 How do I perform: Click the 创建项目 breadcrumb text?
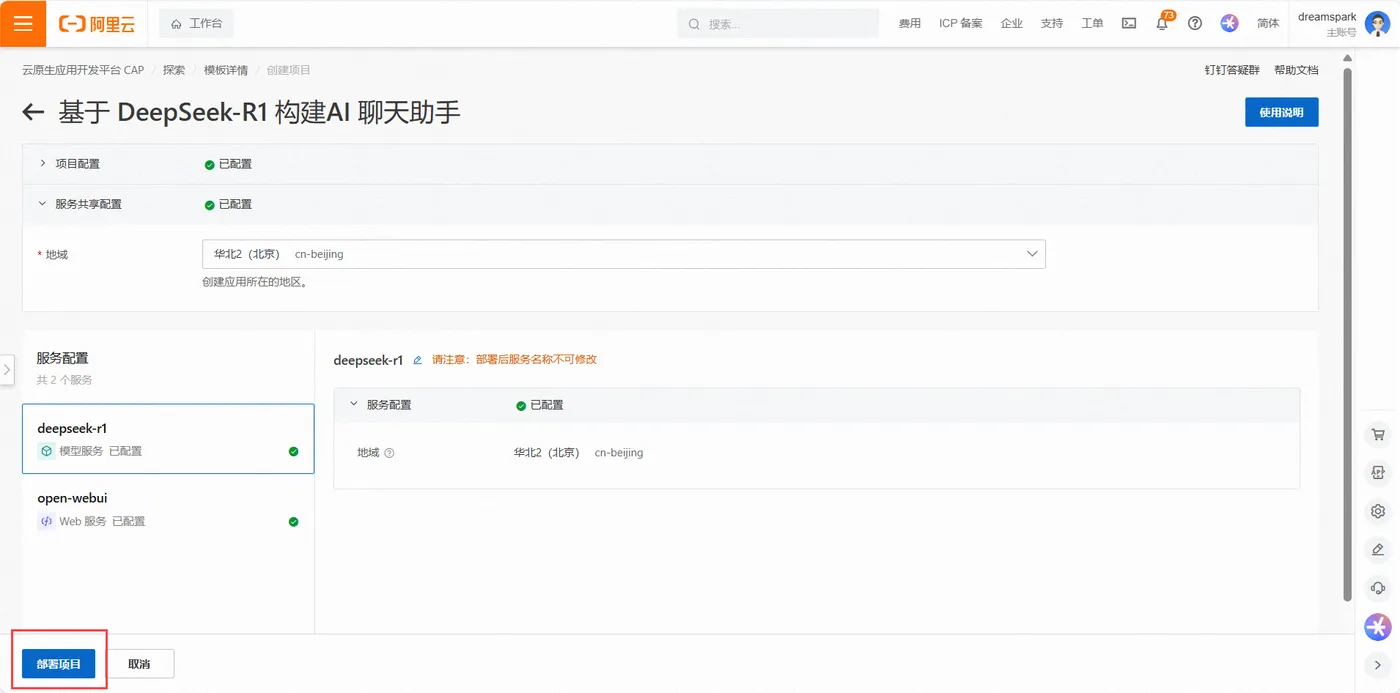click(x=288, y=70)
